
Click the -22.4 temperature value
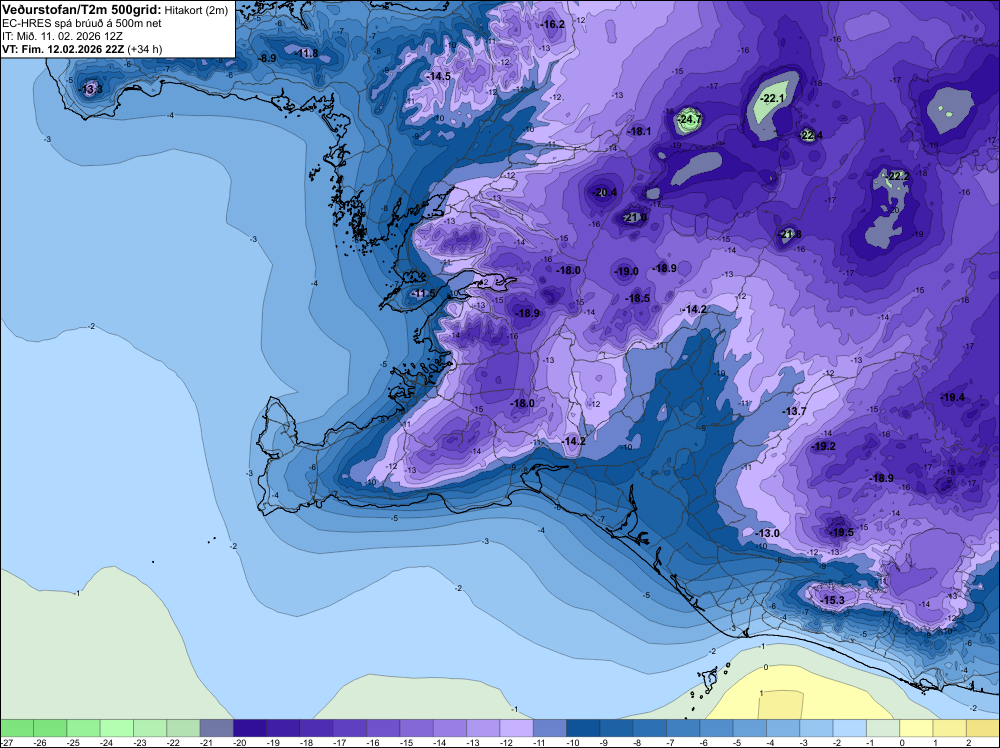point(811,135)
